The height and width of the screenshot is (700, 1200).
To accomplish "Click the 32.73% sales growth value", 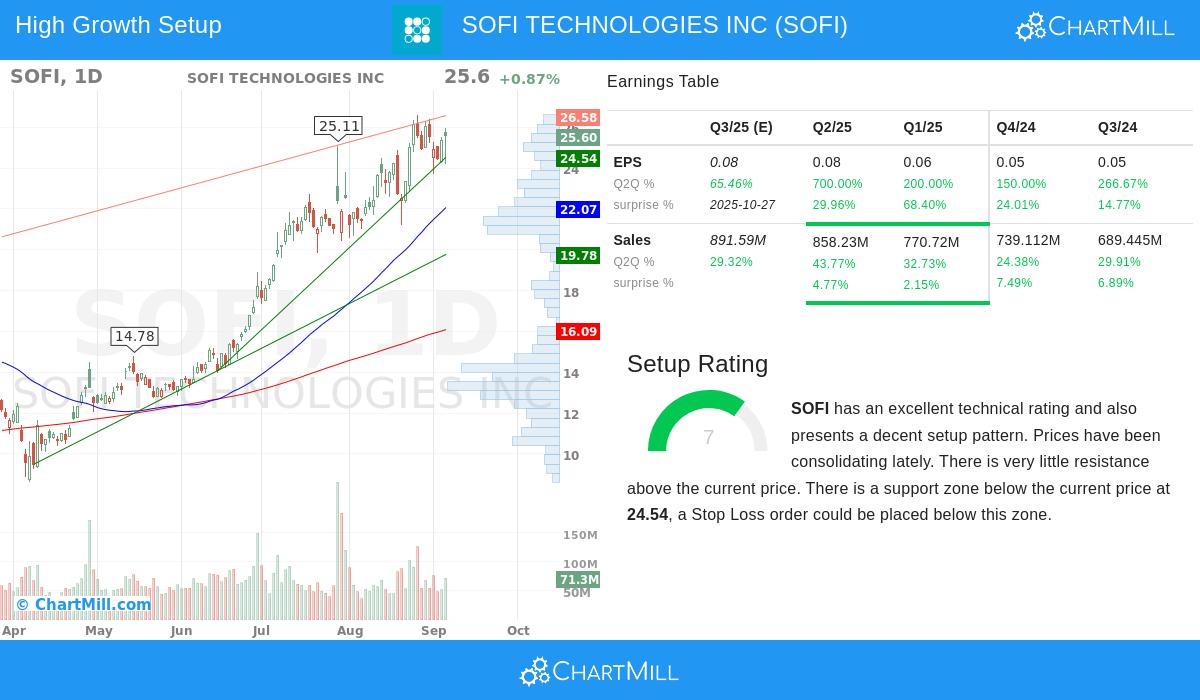I will (x=925, y=264).
